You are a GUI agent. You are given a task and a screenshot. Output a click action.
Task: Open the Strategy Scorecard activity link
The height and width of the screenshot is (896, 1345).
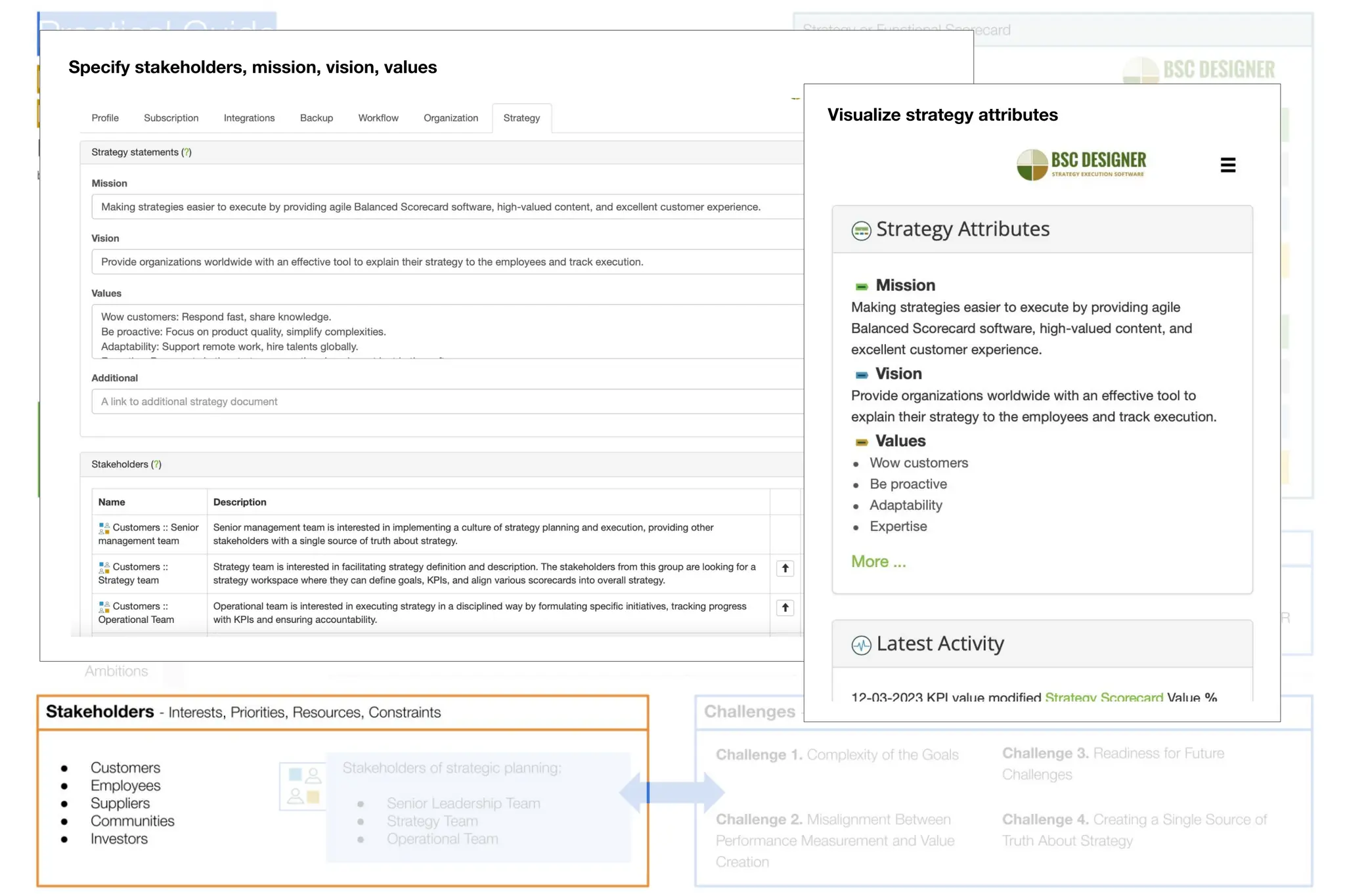[1103, 697]
